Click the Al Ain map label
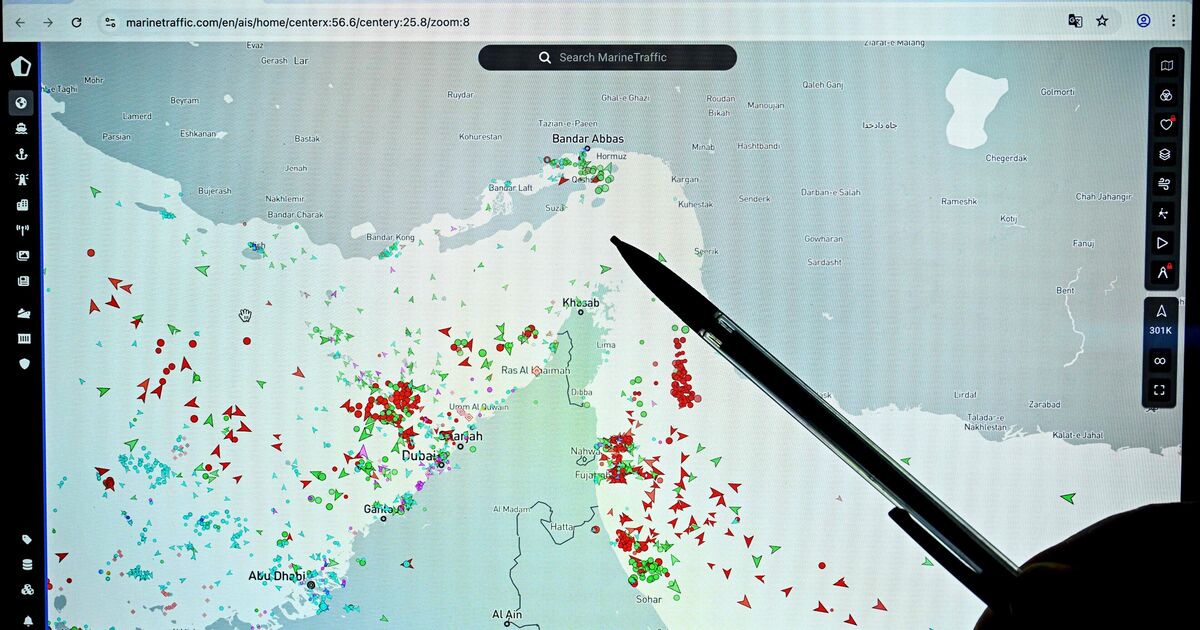1200x630 pixels. click(x=507, y=614)
